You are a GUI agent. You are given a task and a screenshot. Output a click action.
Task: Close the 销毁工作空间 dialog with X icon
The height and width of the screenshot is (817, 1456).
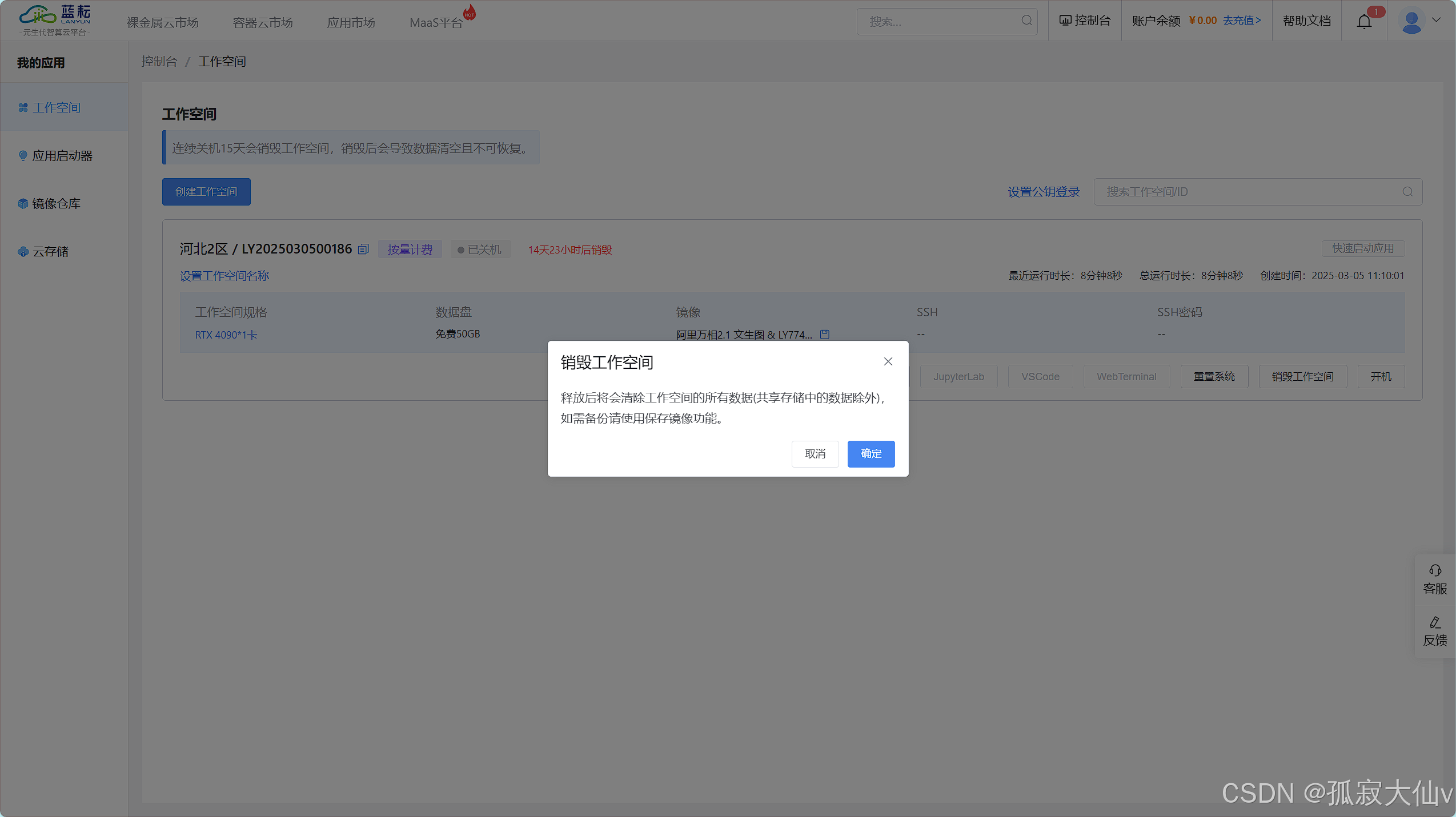(888, 361)
